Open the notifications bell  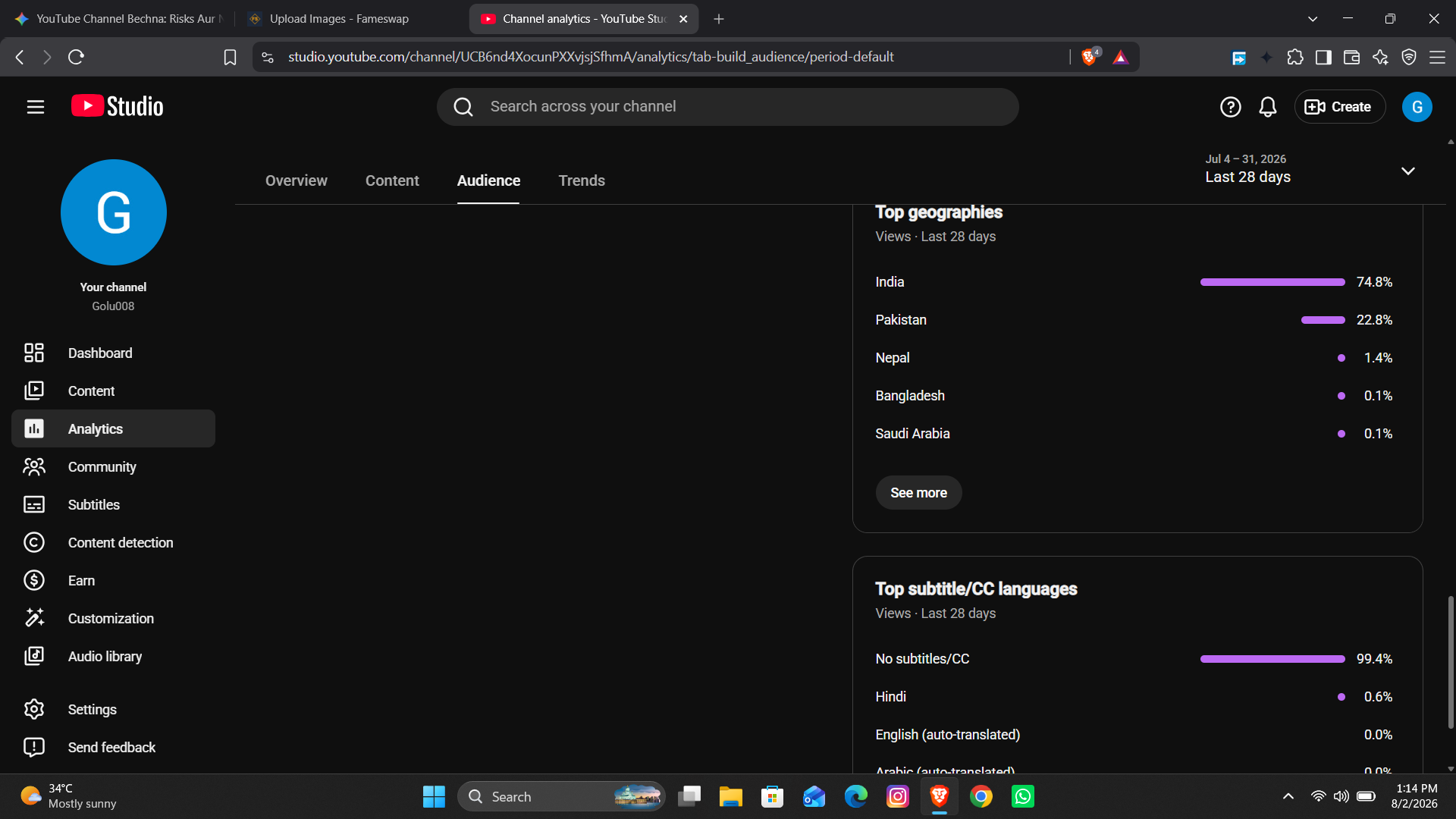pos(1268,107)
